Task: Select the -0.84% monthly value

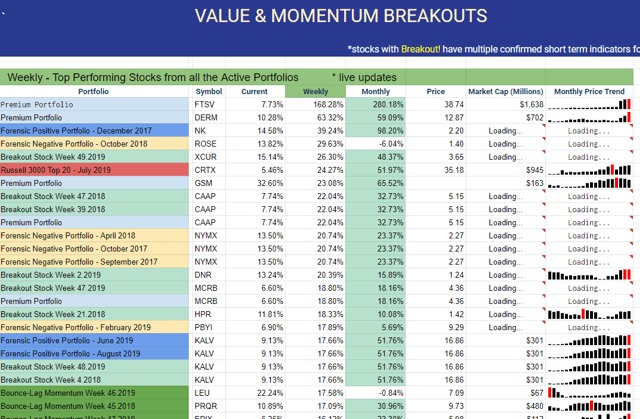Action: click(x=376, y=393)
